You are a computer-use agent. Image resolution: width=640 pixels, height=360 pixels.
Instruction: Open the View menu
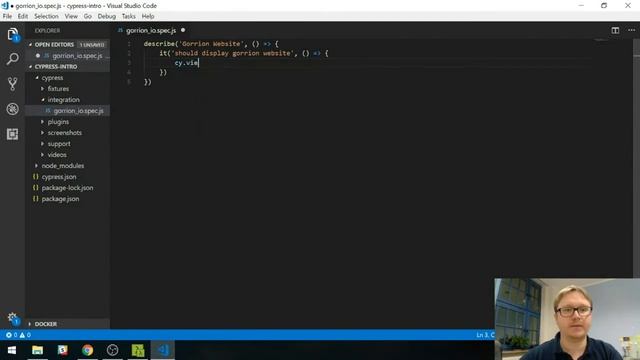coord(71,16)
